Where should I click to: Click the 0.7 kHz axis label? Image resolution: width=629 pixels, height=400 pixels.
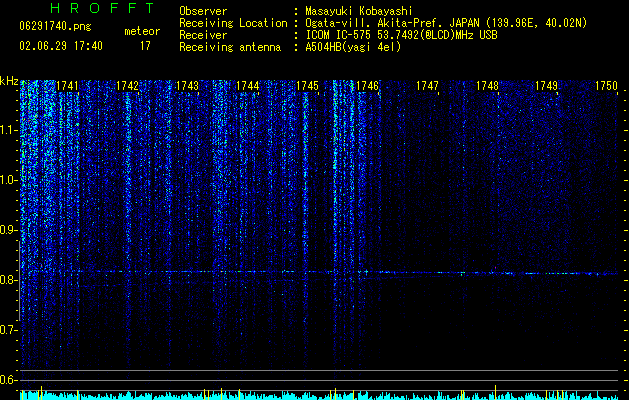point(9,330)
